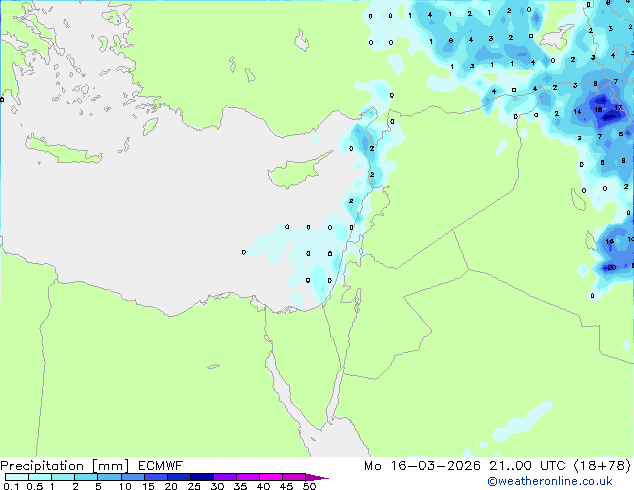Pick the 2–5 mm legend swatch
The width and height of the screenshot is (634, 490).
point(86,477)
